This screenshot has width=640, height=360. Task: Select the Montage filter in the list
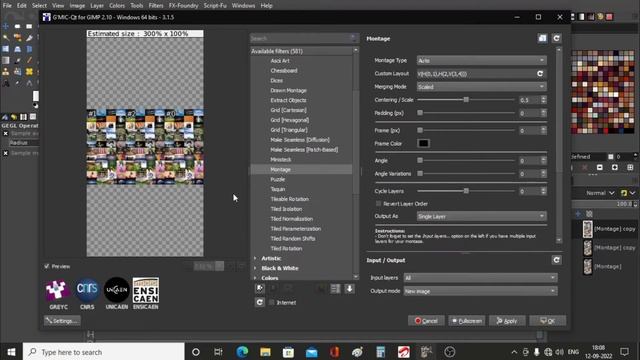click(280, 169)
